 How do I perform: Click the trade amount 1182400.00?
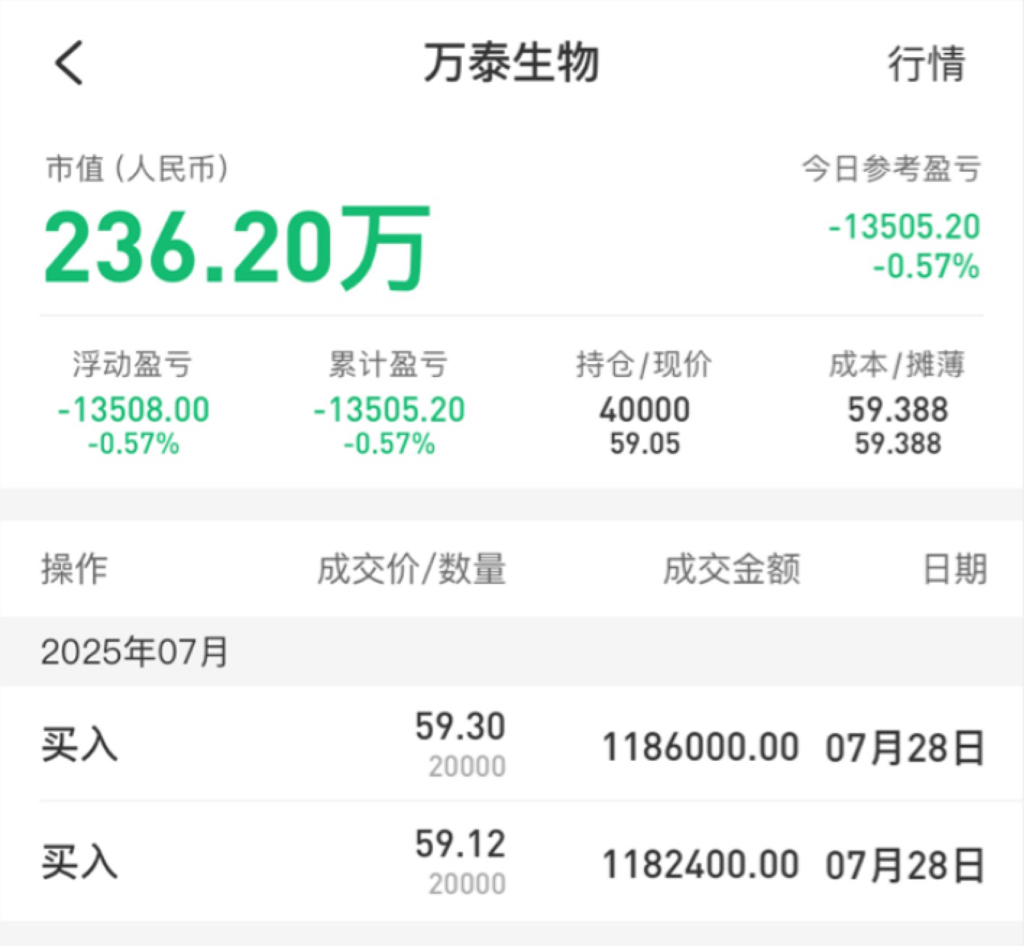click(701, 864)
